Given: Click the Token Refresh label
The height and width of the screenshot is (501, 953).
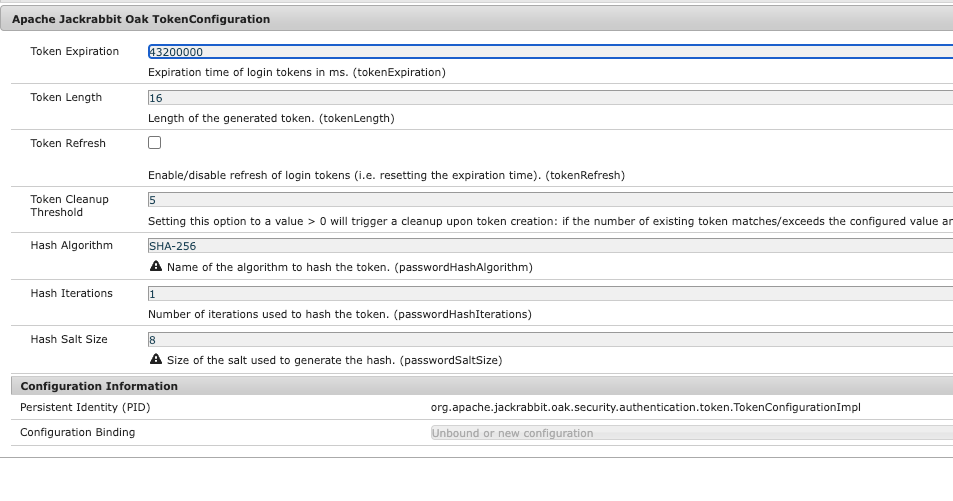Looking at the screenshot, I should point(68,144).
